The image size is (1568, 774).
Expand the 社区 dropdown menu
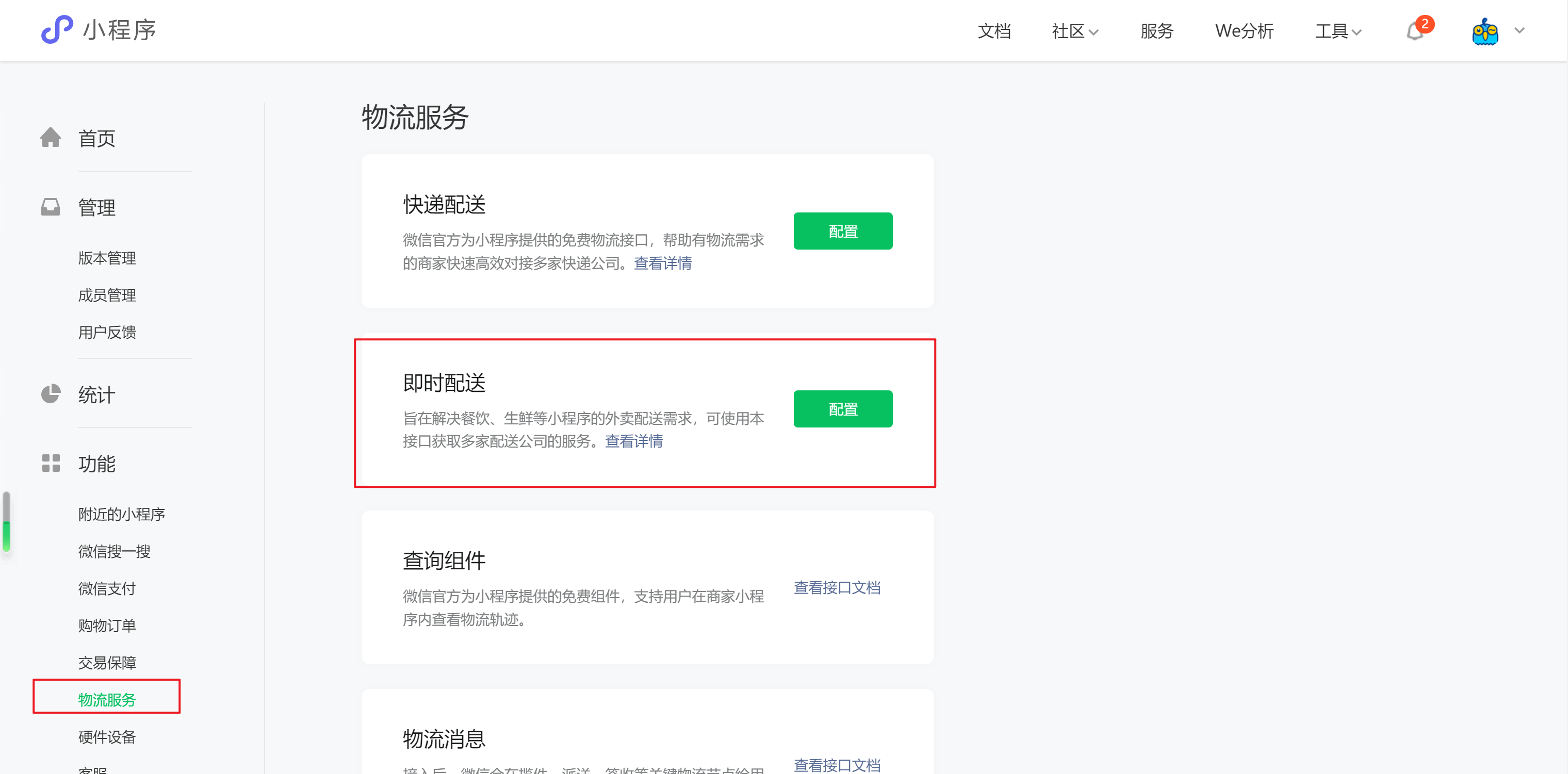1074,31
